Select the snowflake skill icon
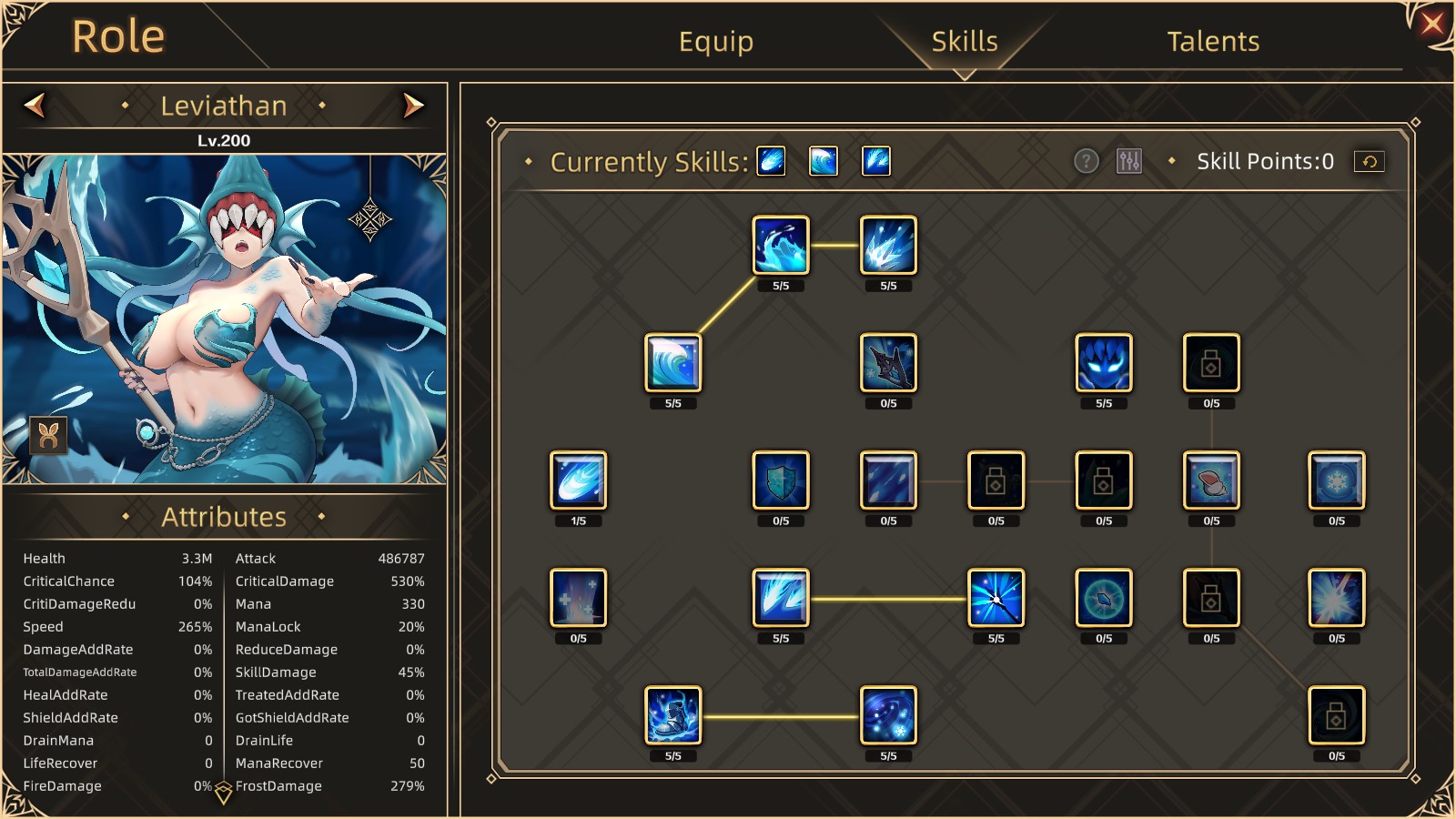The width and height of the screenshot is (1456, 819). point(1337,480)
